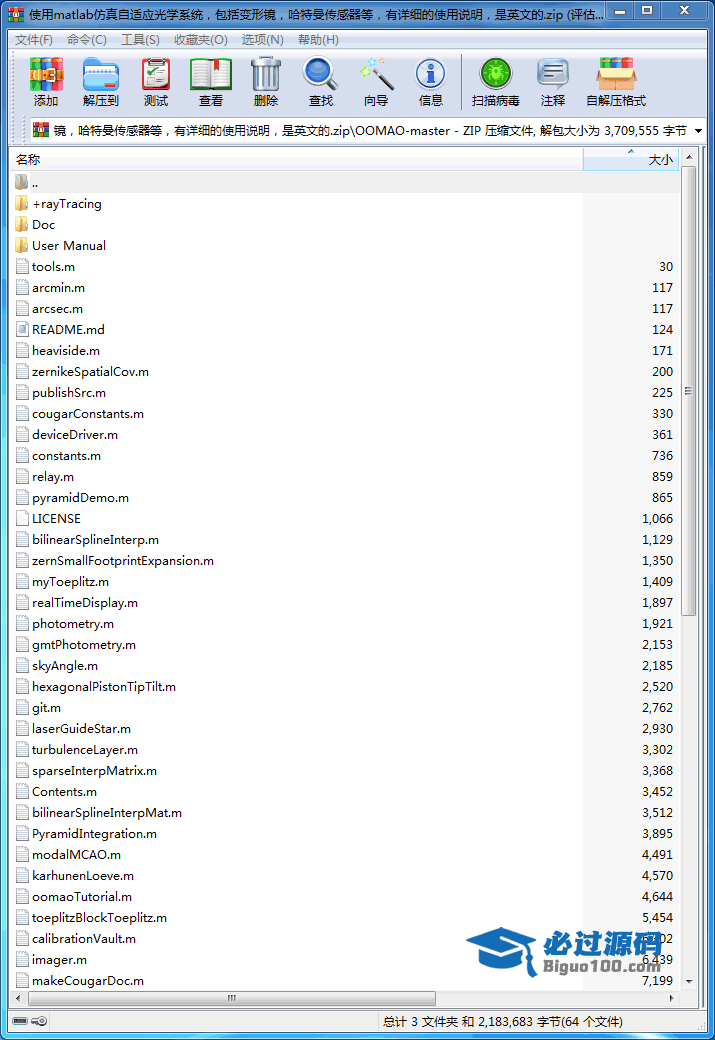Select file arcmin.m
715x1040 pixels.
[58, 288]
